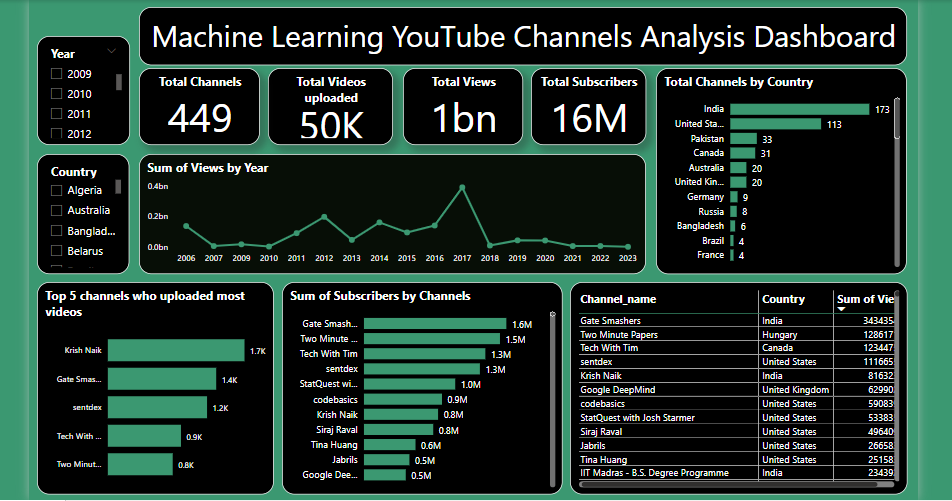Sort table by Country column header
Viewport: 952px width, 501px height.
tap(783, 299)
